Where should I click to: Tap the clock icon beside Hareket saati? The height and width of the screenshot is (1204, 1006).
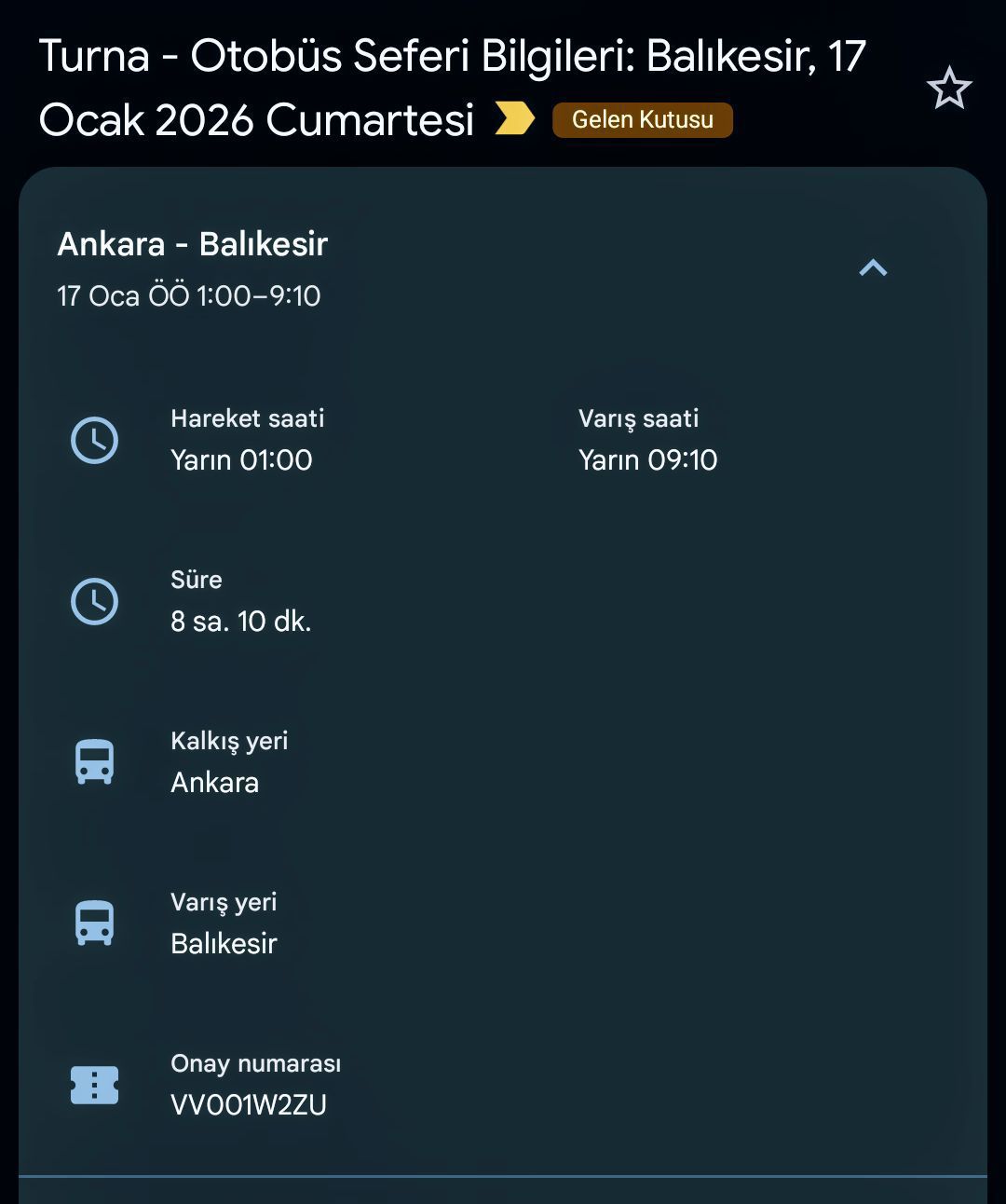coord(95,440)
